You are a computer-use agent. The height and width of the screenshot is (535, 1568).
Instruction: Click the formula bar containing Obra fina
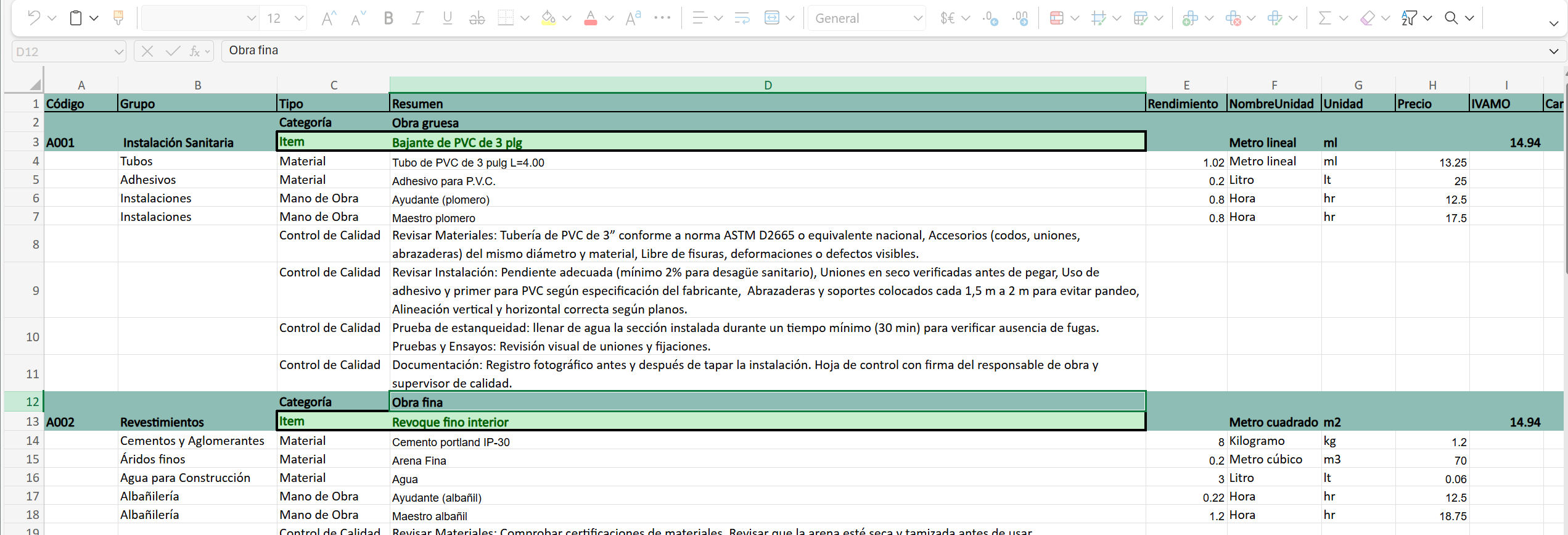tap(882, 51)
